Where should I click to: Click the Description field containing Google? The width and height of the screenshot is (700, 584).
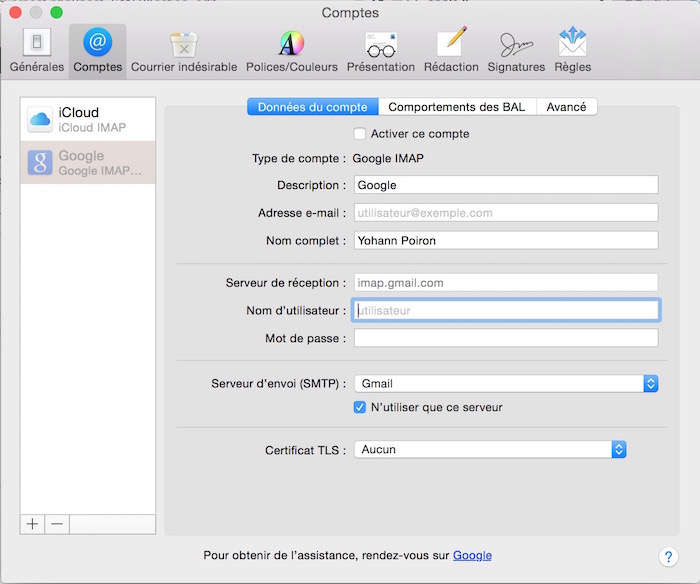click(506, 185)
